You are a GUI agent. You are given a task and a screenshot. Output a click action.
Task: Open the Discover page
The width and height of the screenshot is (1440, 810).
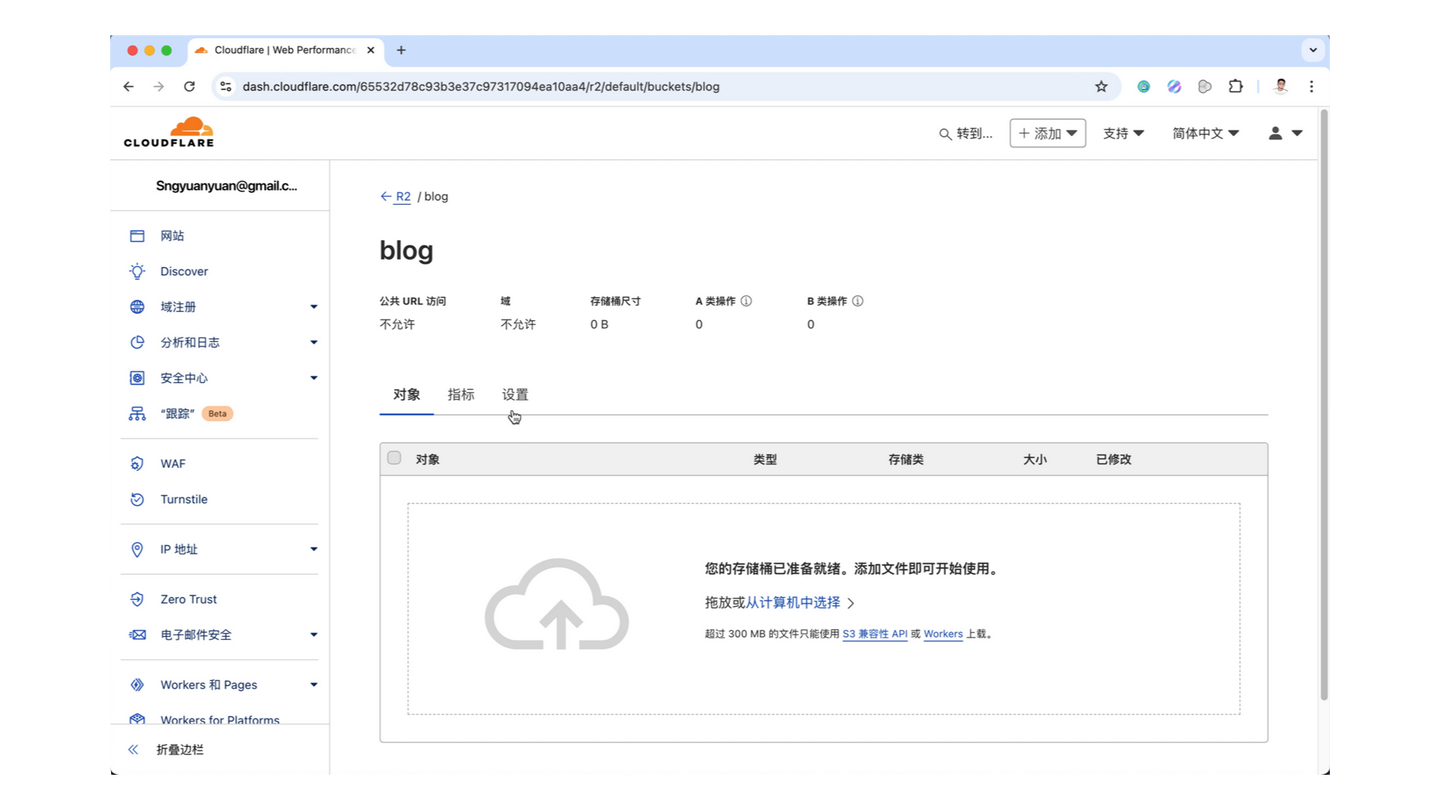183,271
